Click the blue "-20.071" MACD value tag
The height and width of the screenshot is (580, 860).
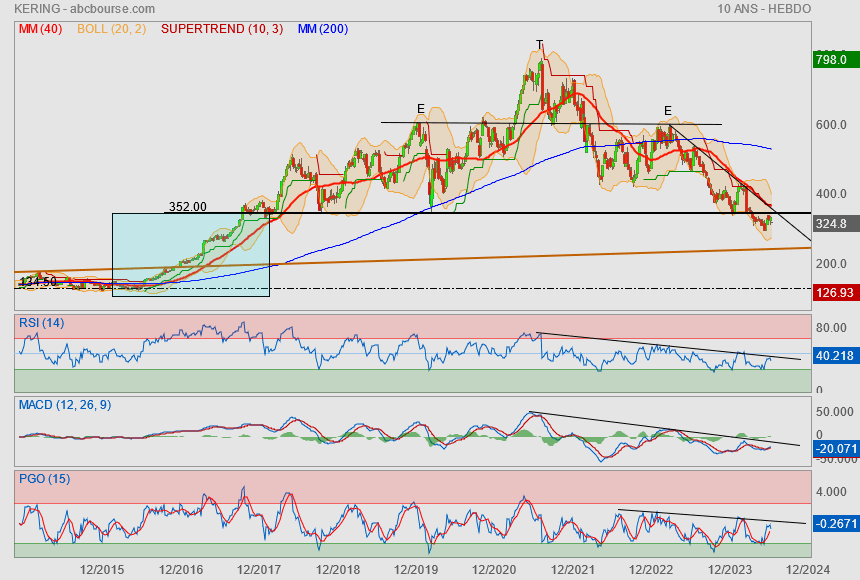[836, 449]
